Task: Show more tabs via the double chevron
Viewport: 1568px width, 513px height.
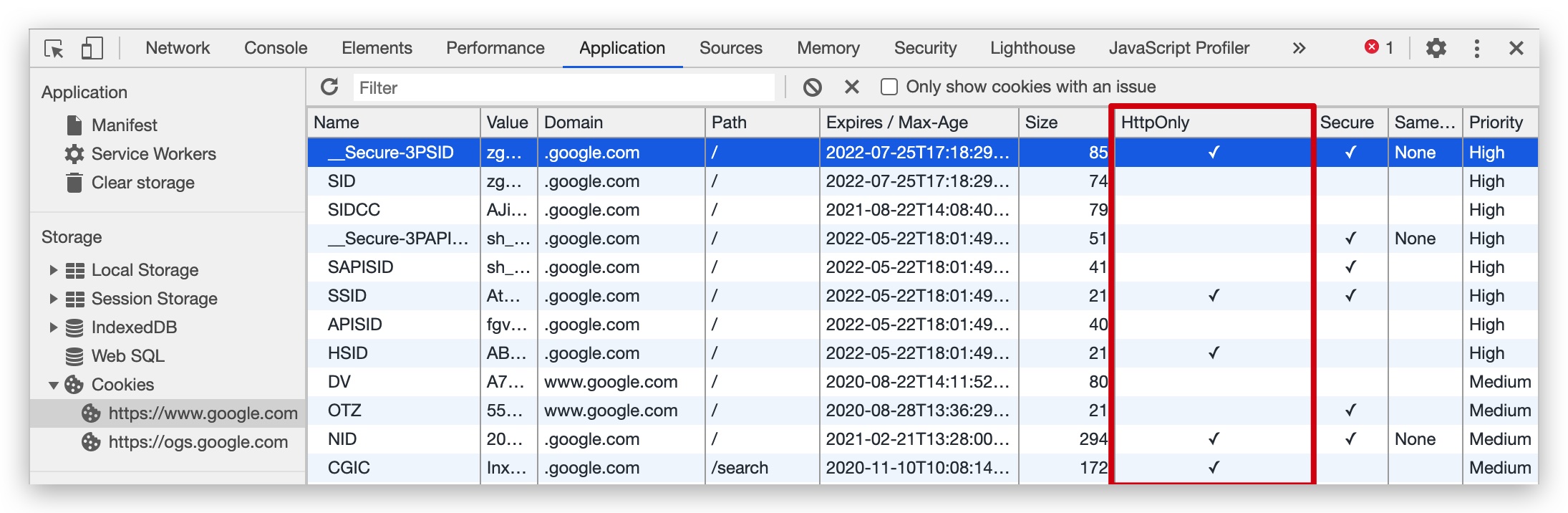Action: tap(1299, 49)
